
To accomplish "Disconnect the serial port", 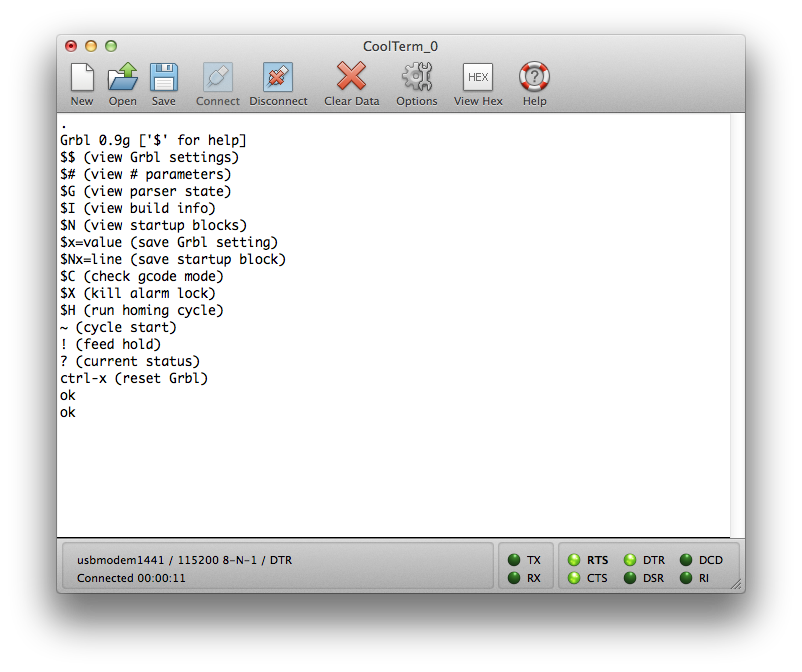I will (x=278, y=78).
